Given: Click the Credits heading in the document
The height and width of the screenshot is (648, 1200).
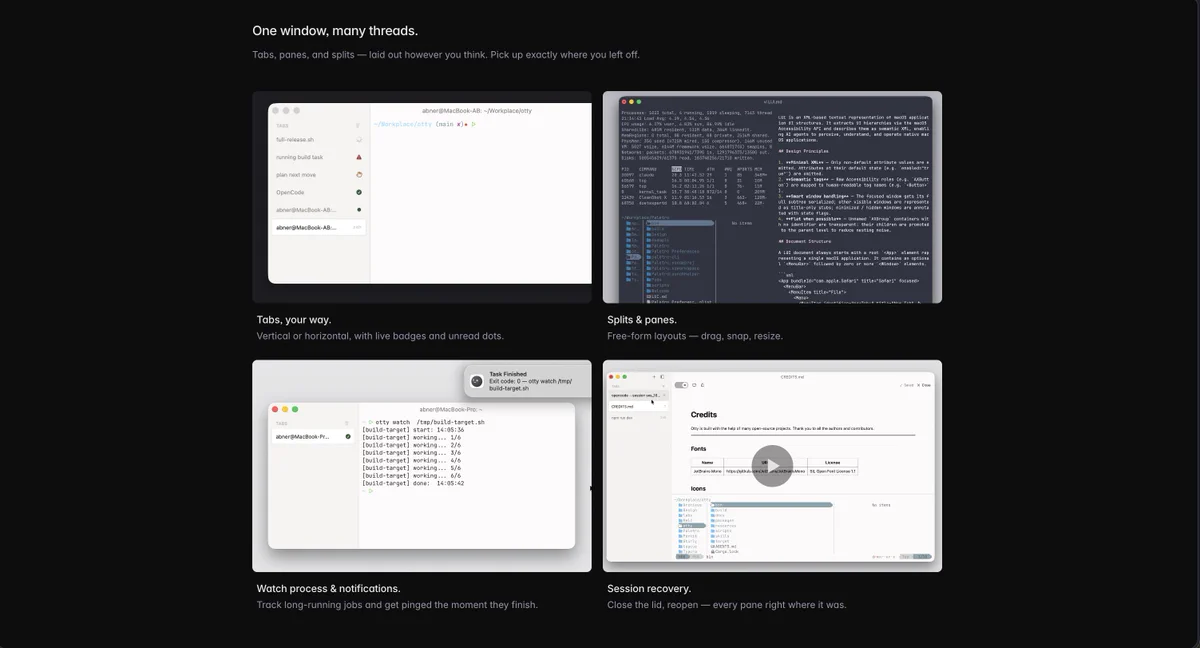Looking at the screenshot, I should tap(704, 414).
